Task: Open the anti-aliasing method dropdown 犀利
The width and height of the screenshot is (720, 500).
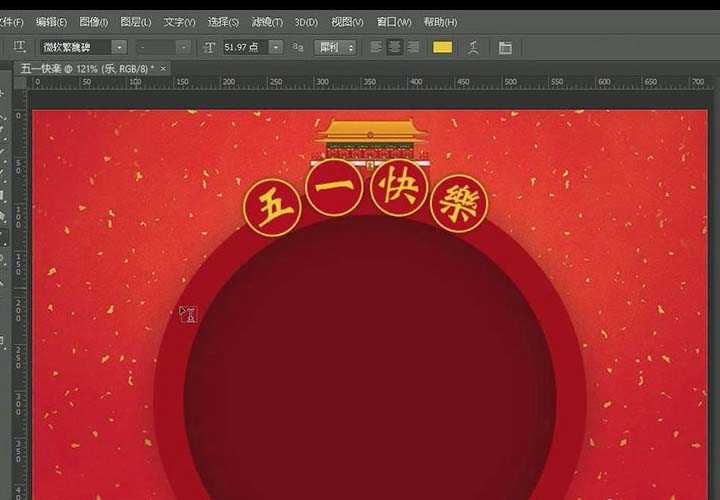Action: click(x=349, y=47)
